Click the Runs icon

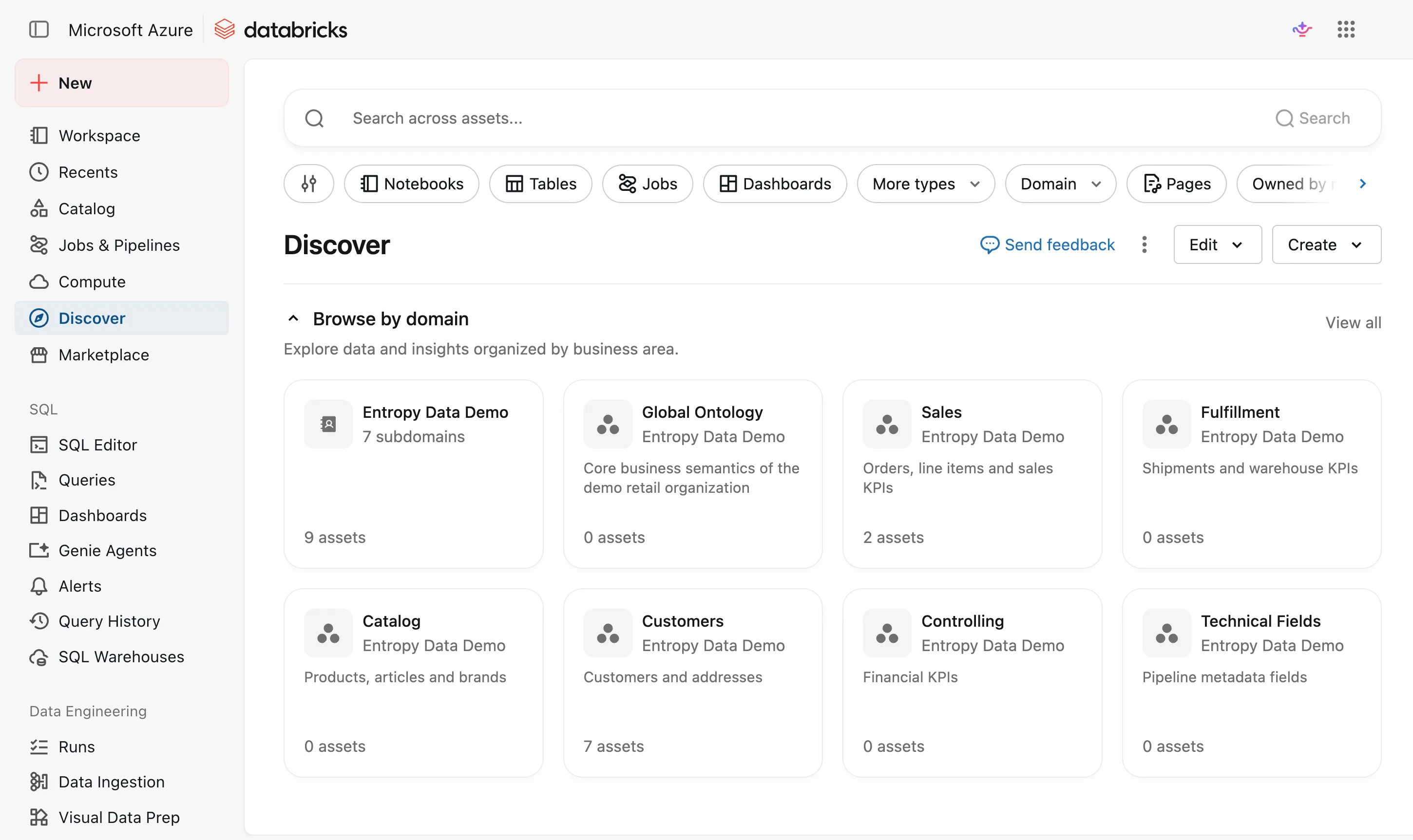coord(39,747)
